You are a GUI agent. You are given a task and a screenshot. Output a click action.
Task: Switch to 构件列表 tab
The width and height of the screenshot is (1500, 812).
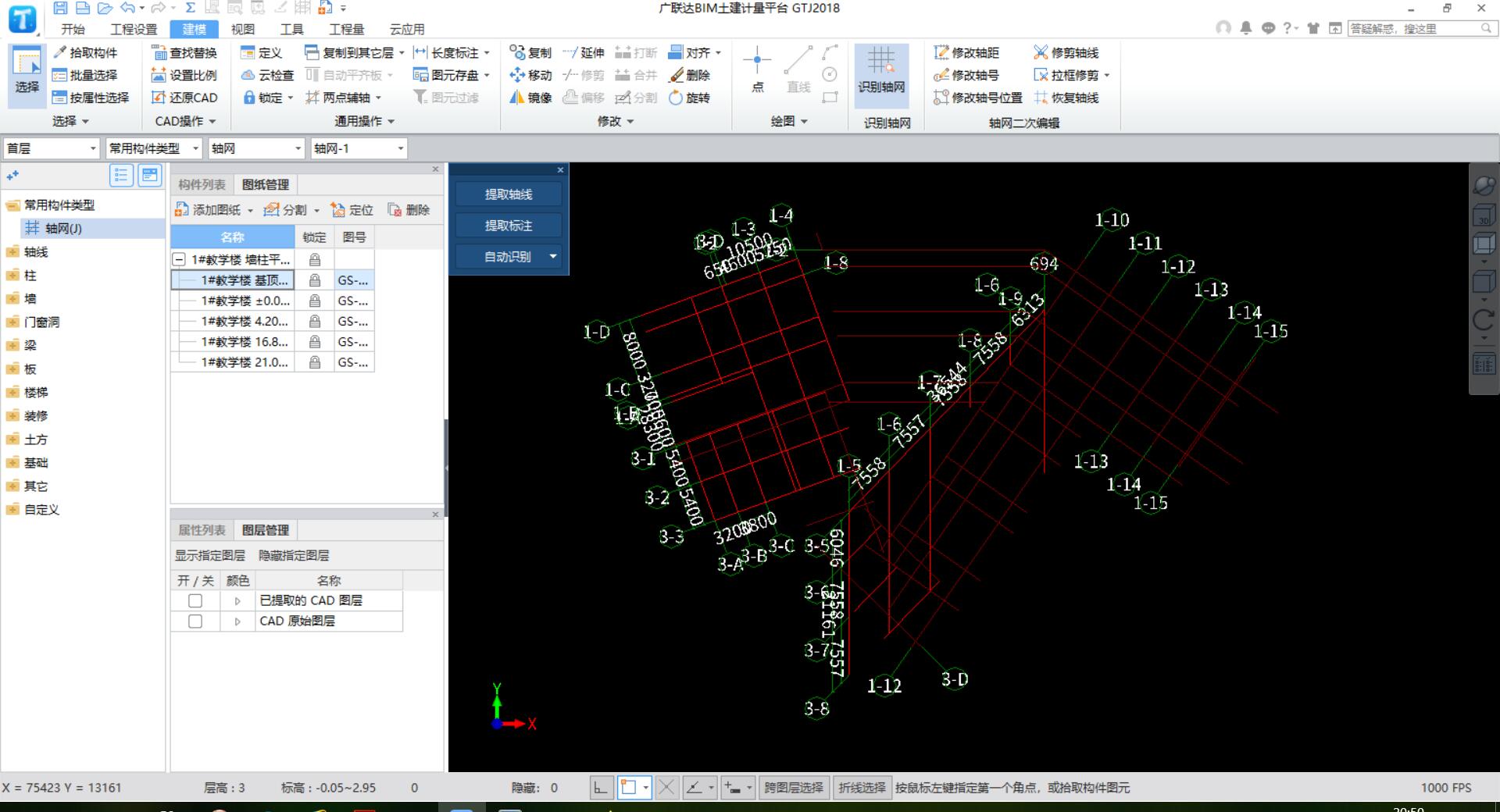(202, 184)
